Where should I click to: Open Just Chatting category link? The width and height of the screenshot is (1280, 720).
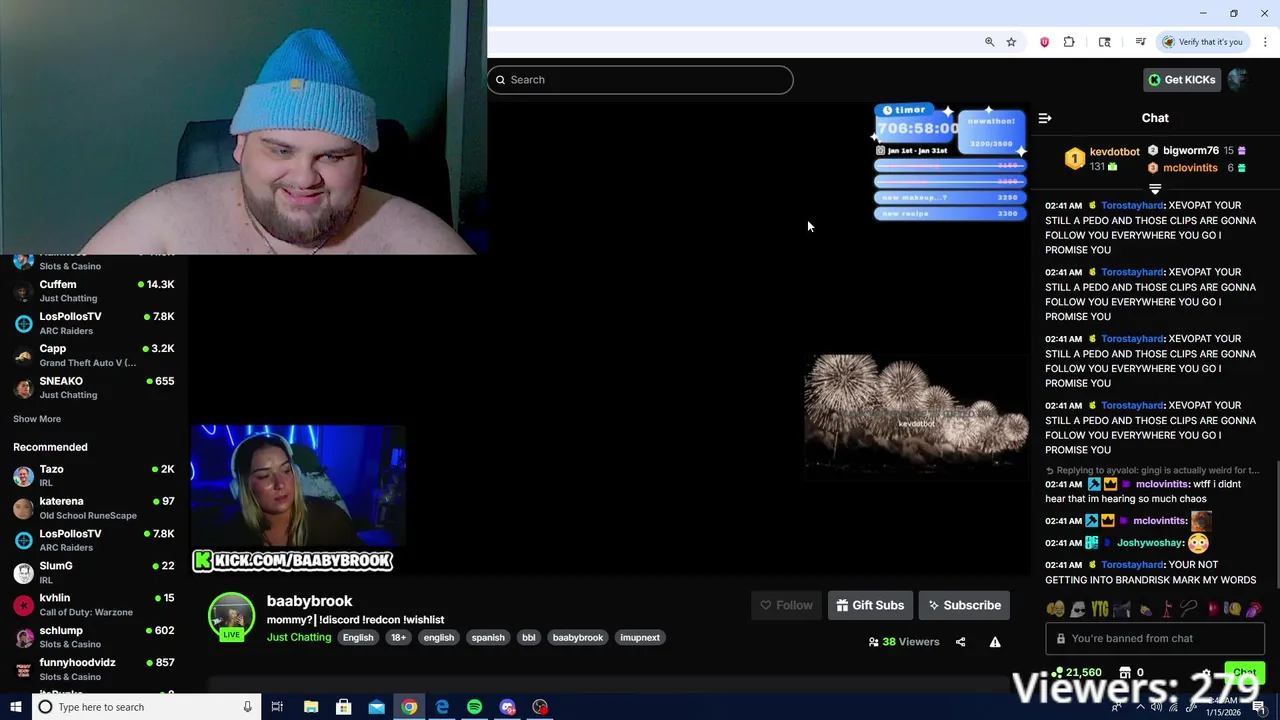tap(299, 637)
